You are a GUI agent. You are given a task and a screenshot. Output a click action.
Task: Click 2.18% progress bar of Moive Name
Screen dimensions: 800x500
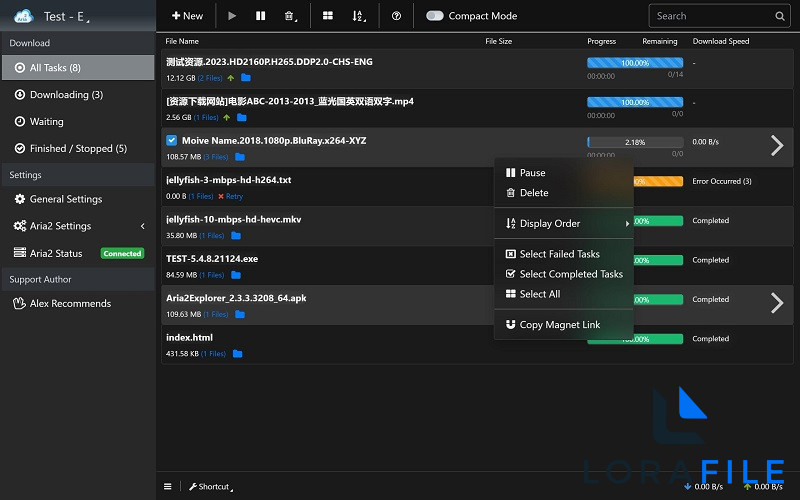pyautogui.click(x=635, y=142)
